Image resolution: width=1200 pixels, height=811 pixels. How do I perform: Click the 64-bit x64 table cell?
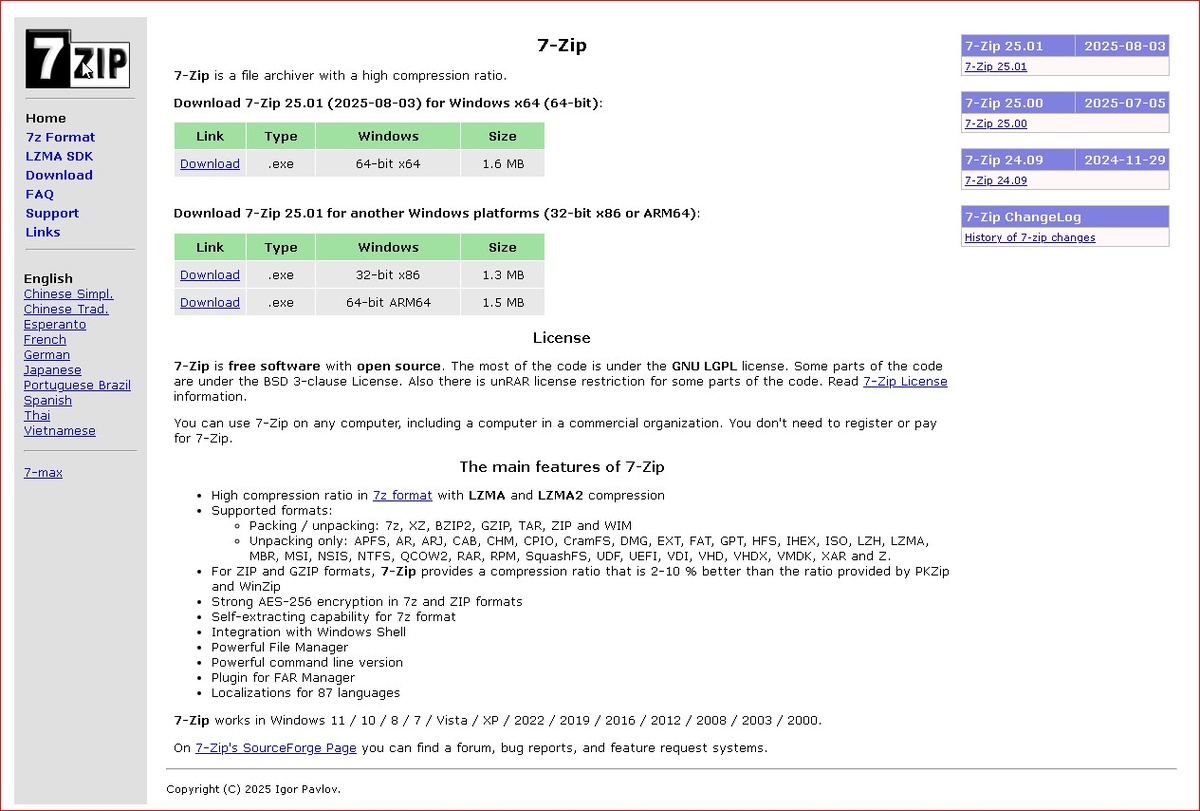(388, 164)
